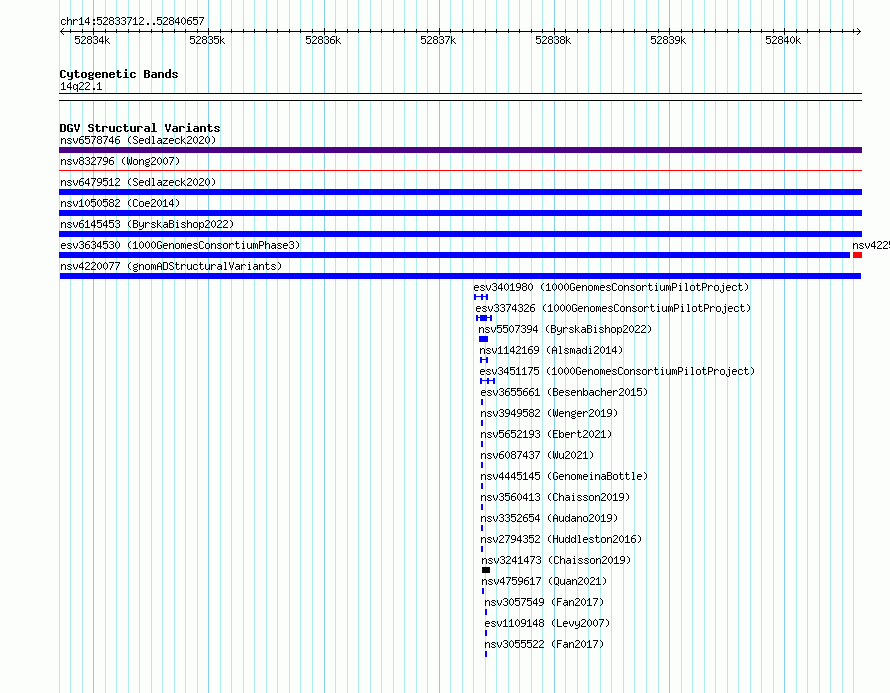Open nsv6479512 (Sedlazeck2020) variant label
Screen dimensions: 890x693
click(x=138, y=182)
